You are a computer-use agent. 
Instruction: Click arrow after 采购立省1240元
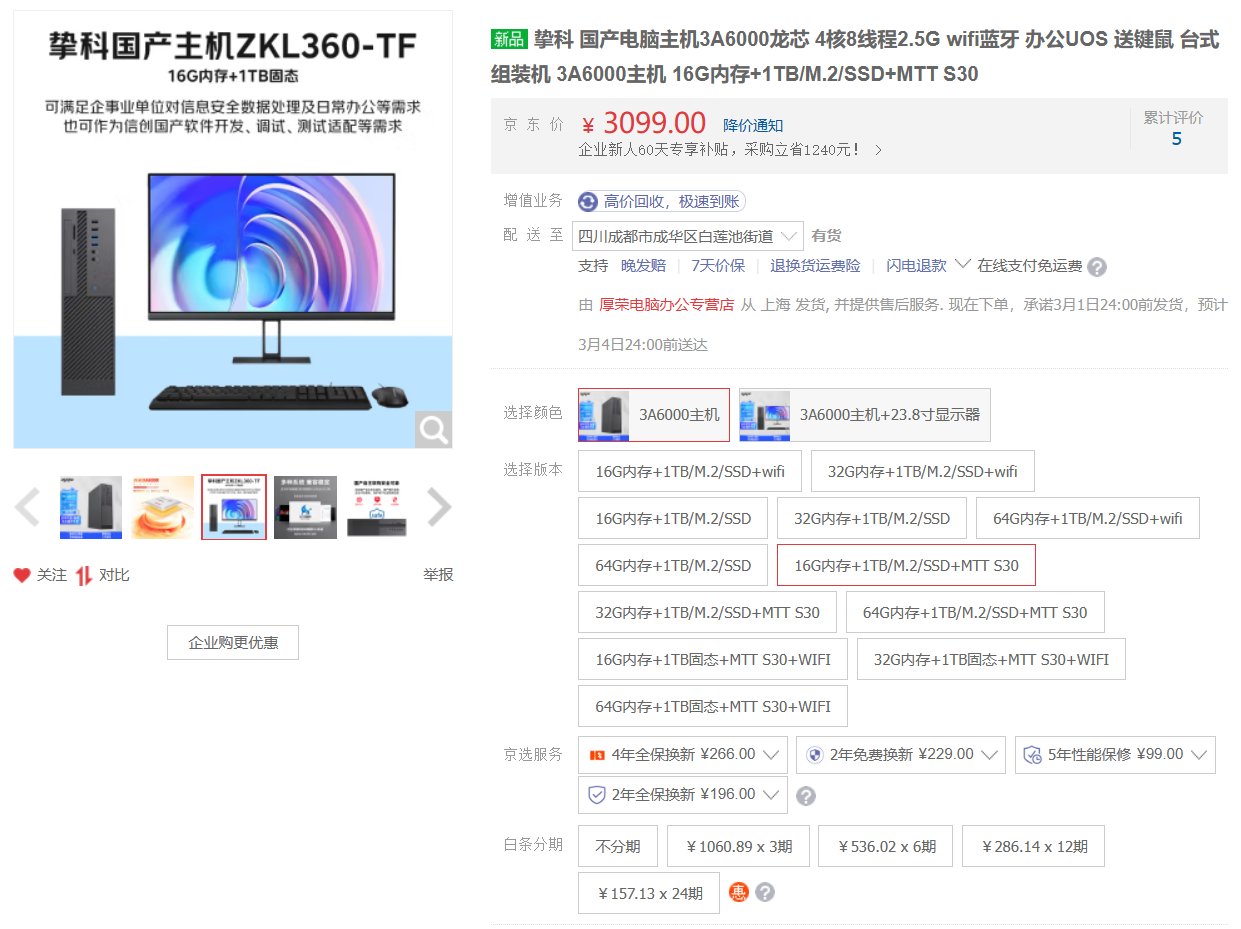(878, 150)
